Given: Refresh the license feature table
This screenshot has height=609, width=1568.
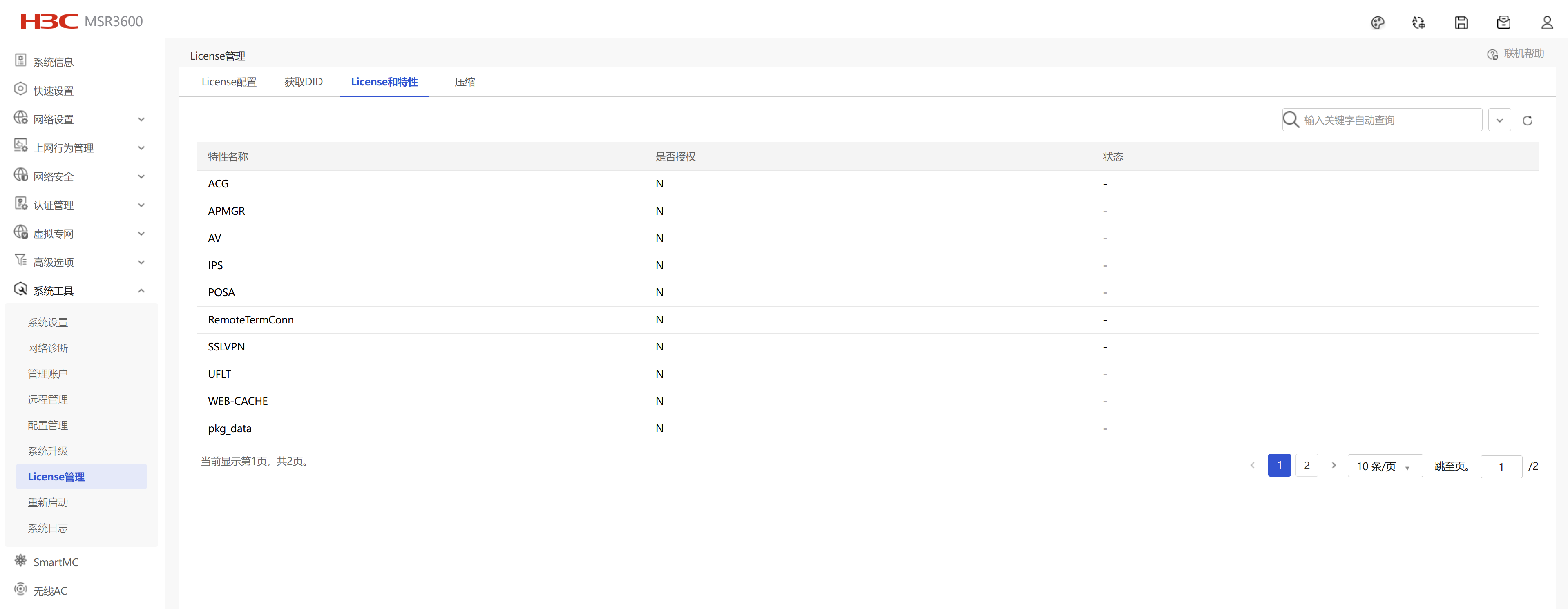Looking at the screenshot, I should click(1527, 120).
